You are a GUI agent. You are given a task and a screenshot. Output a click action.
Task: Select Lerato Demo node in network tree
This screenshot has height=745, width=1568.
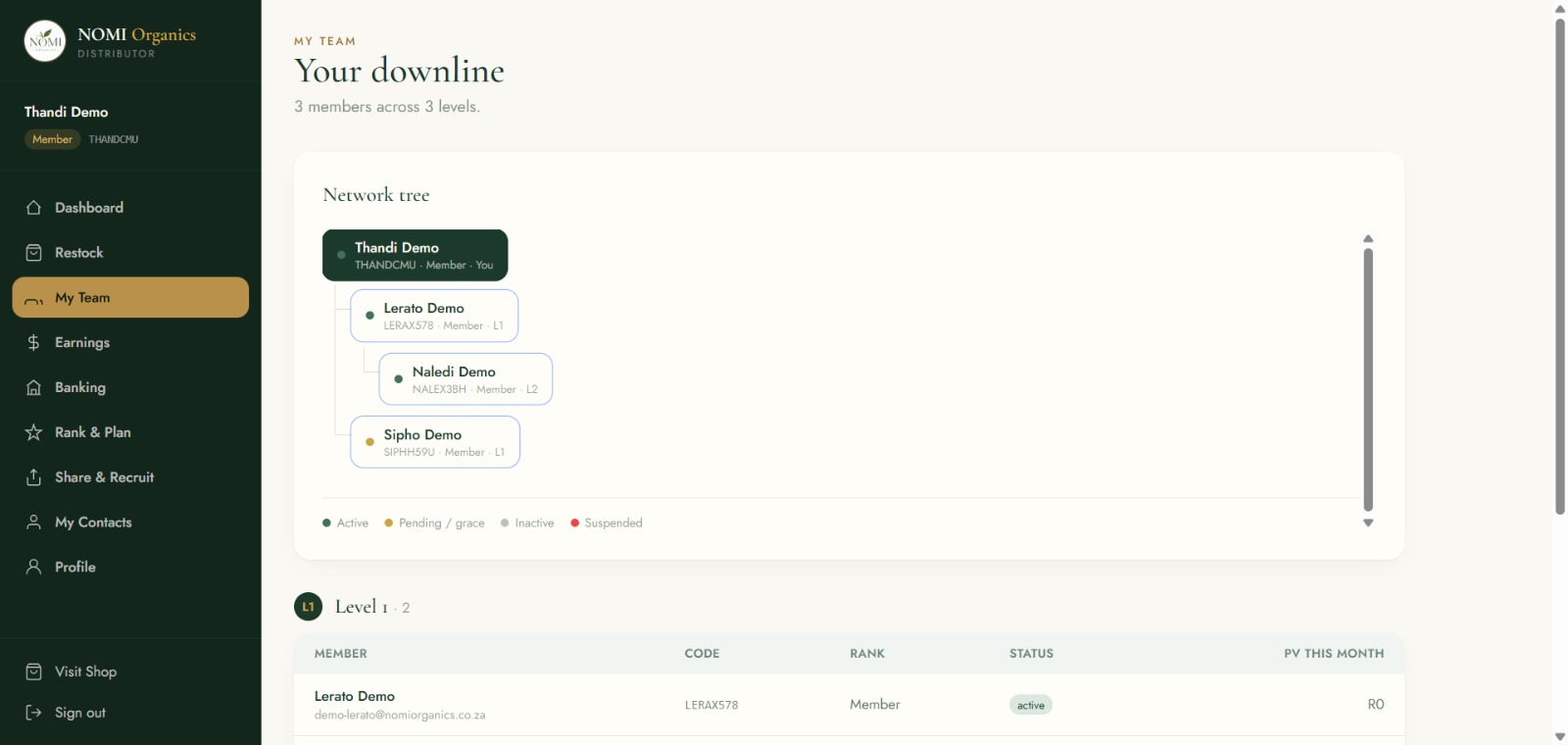[434, 316]
